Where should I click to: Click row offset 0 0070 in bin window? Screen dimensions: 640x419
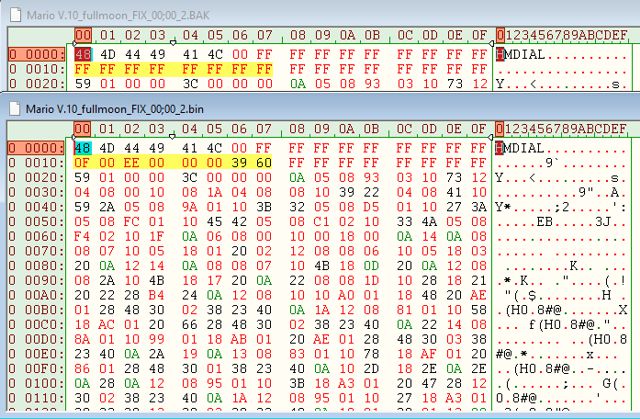click(36, 251)
